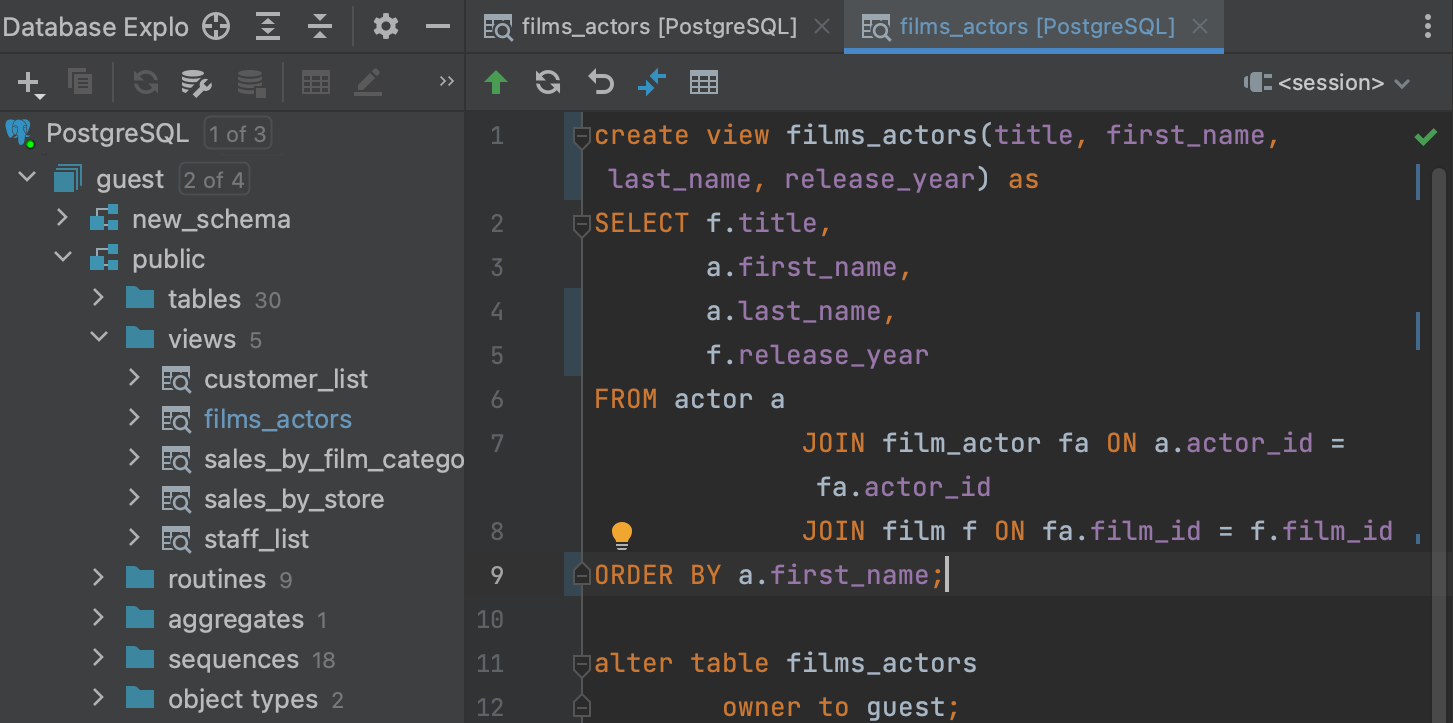The image size is (1453, 723).
Task: Expand all nodes using the expand-all icon
Action: click(x=267, y=27)
